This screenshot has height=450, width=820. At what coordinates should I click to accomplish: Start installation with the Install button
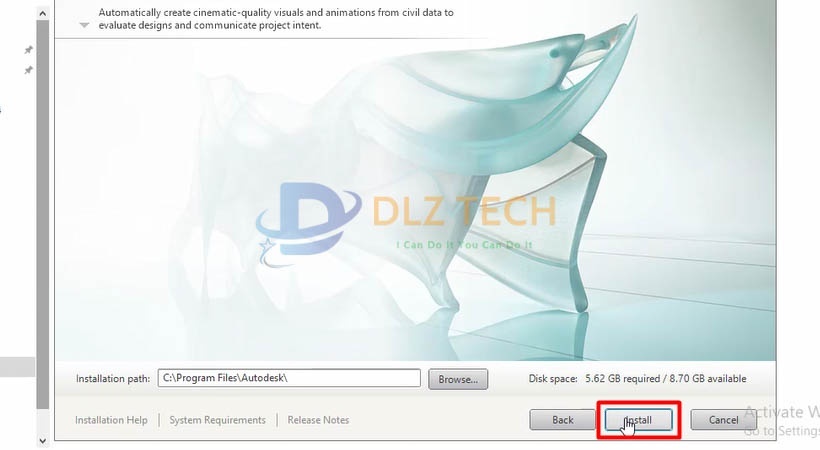[639, 420]
